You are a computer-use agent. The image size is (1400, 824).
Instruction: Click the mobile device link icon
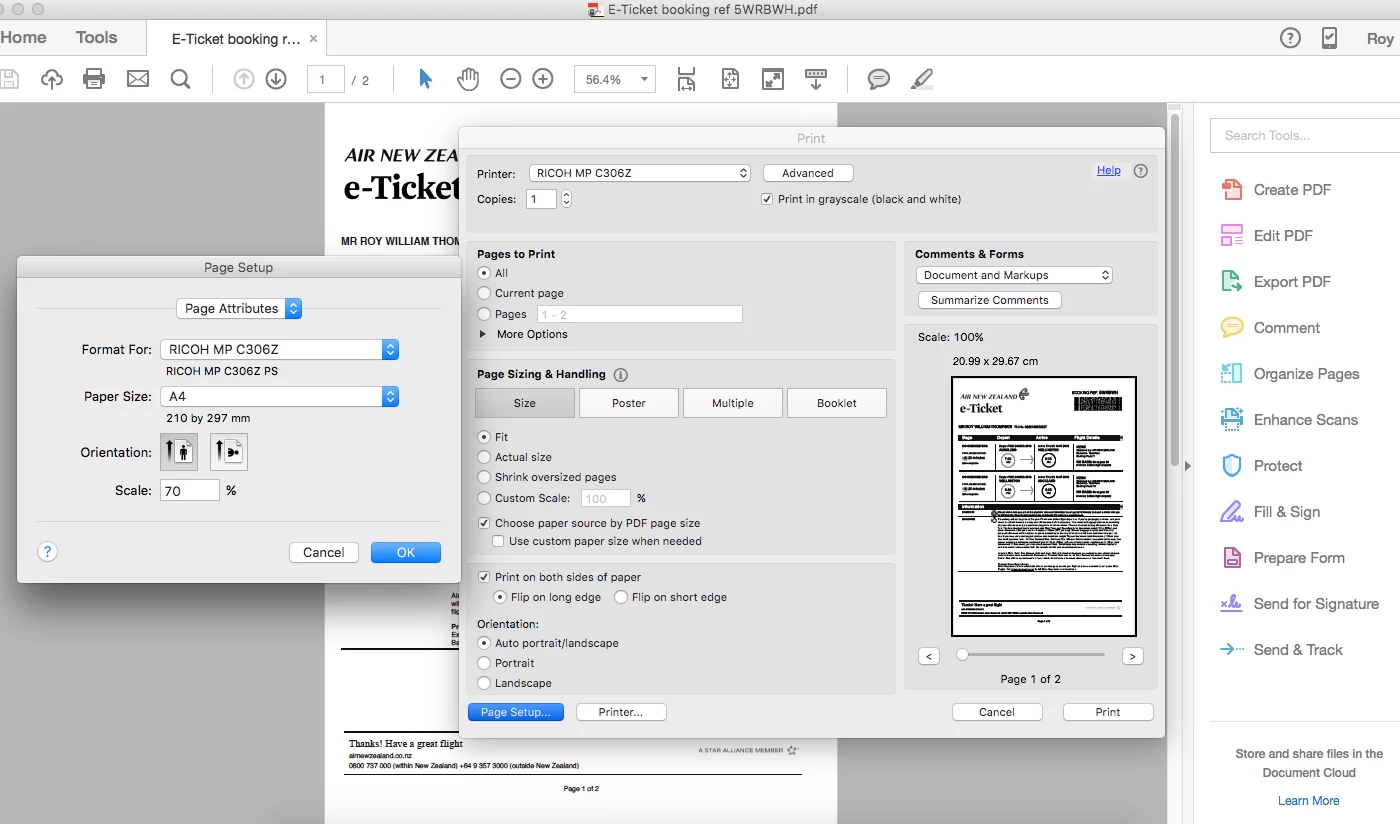point(1329,38)
